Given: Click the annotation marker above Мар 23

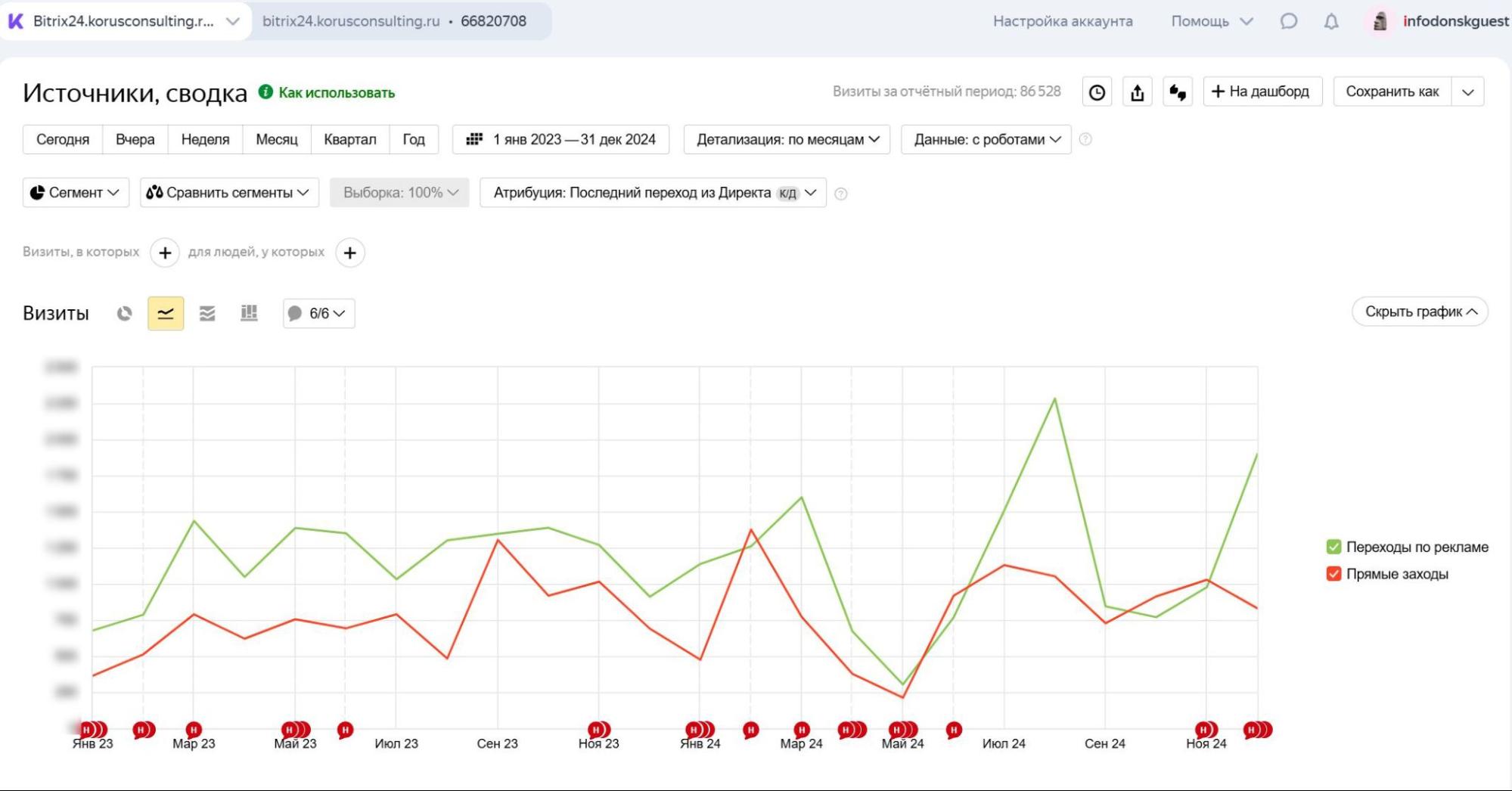Looking at the screenshot, I should 194,730.
